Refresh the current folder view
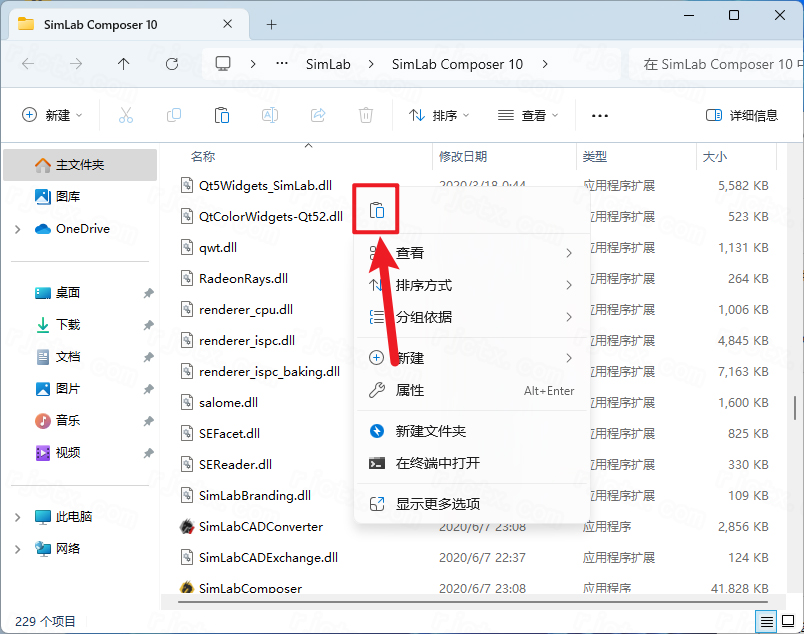The image size is (804, 634). pos(172,64)
